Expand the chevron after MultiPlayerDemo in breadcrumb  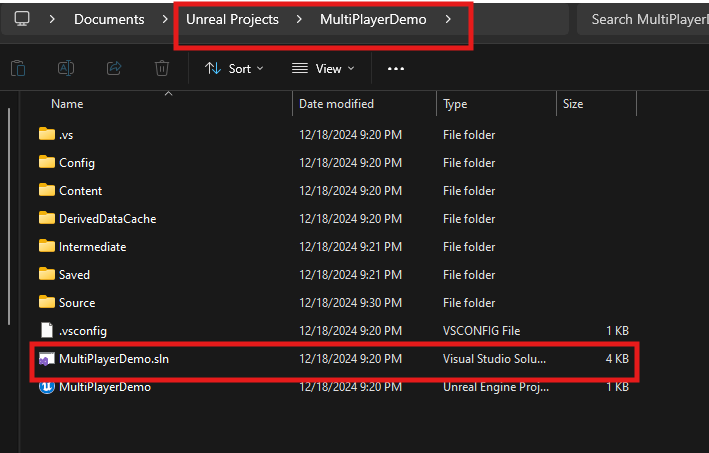pyautogui.click(x=449, y=19)
